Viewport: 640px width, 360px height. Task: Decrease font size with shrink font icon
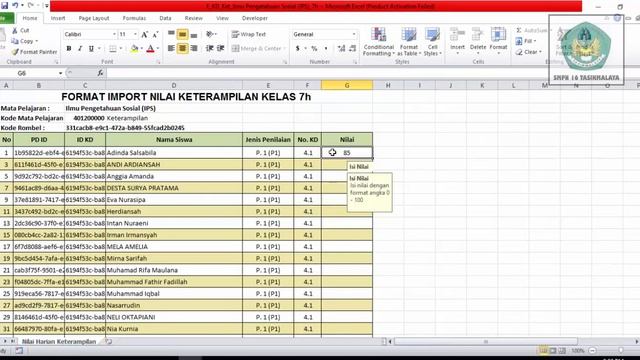tap(155, 35)
